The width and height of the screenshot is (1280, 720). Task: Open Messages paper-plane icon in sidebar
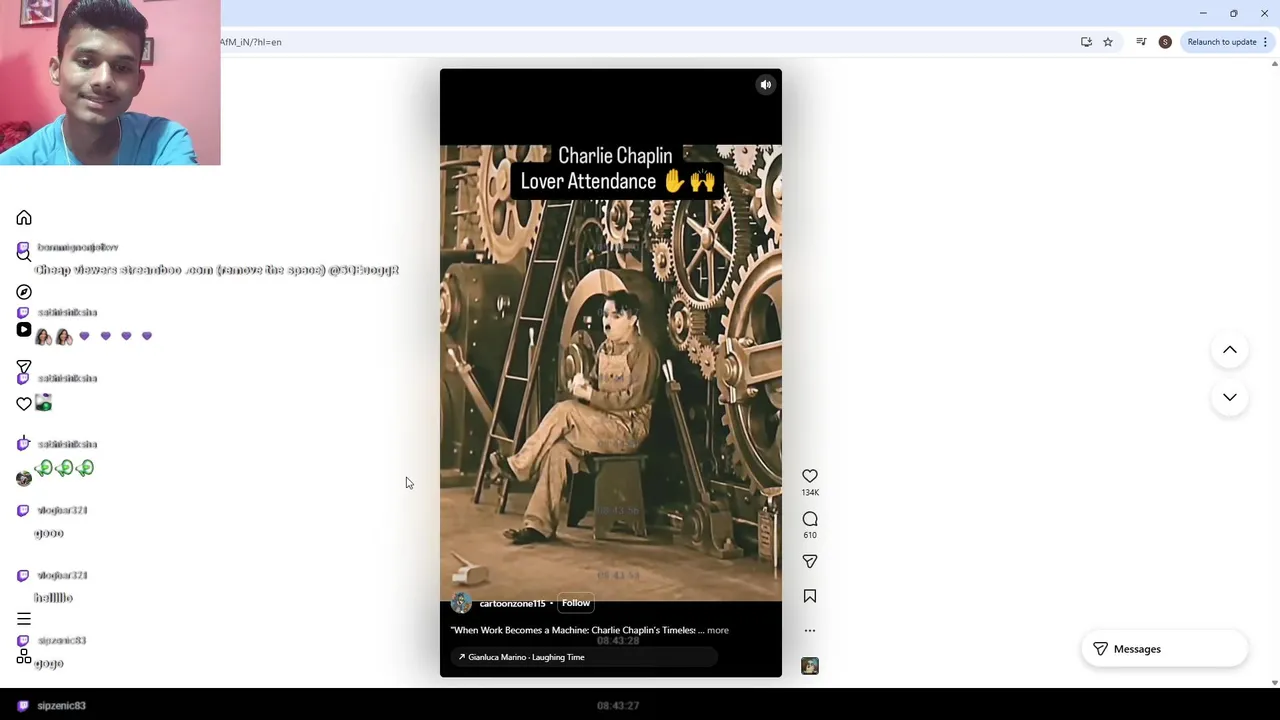tap(24, 367)
